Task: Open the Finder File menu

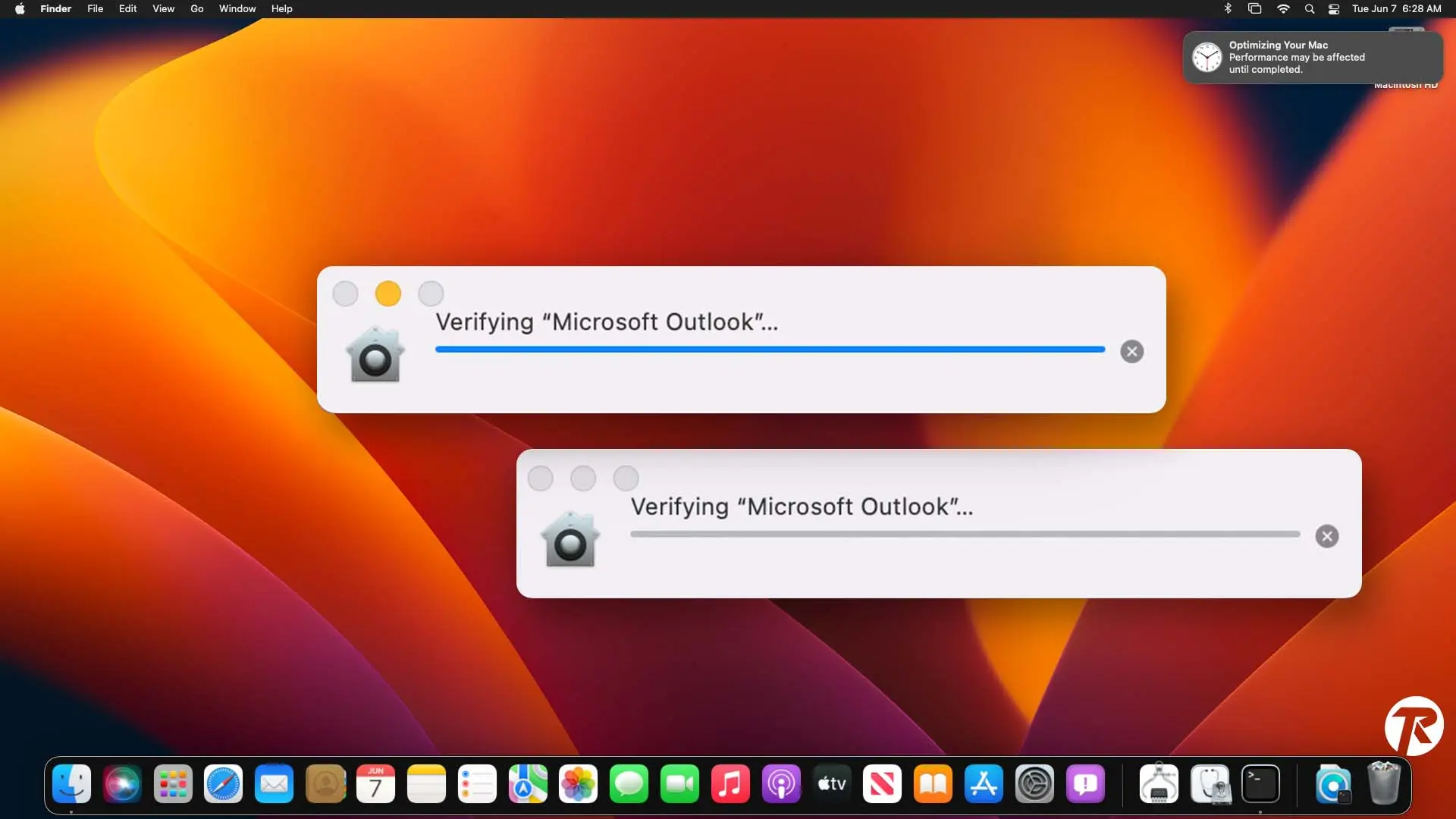Action: tap(95, 8)
